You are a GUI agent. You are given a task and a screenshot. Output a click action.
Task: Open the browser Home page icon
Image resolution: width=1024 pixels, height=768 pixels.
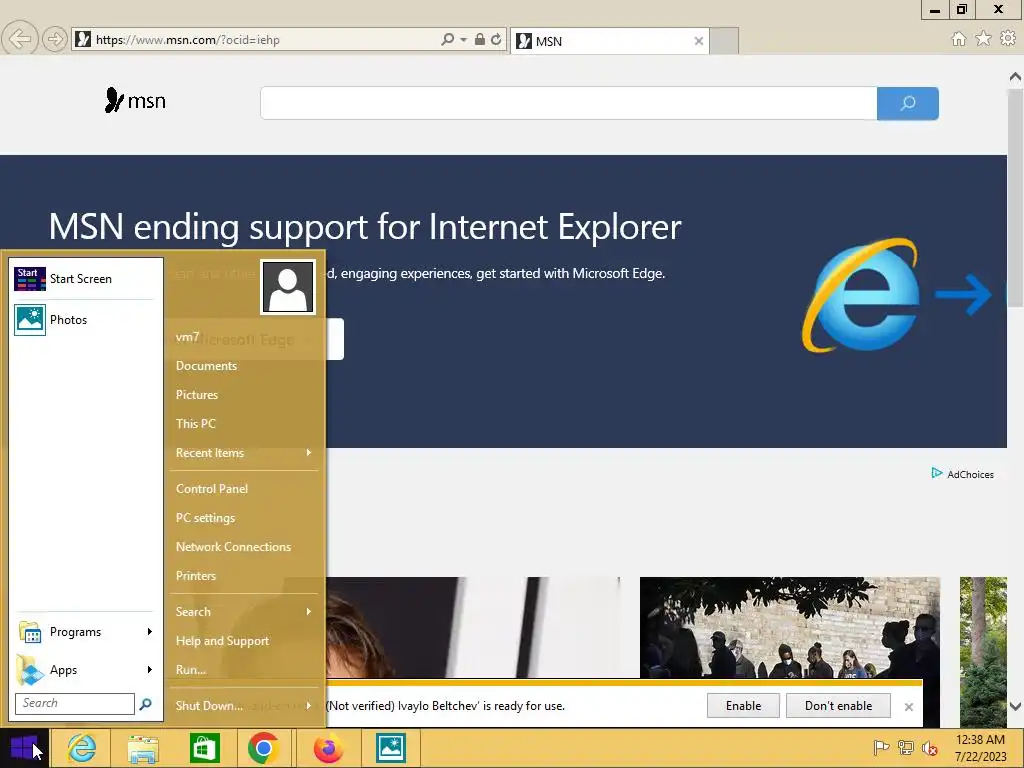[x=958, y=39]
